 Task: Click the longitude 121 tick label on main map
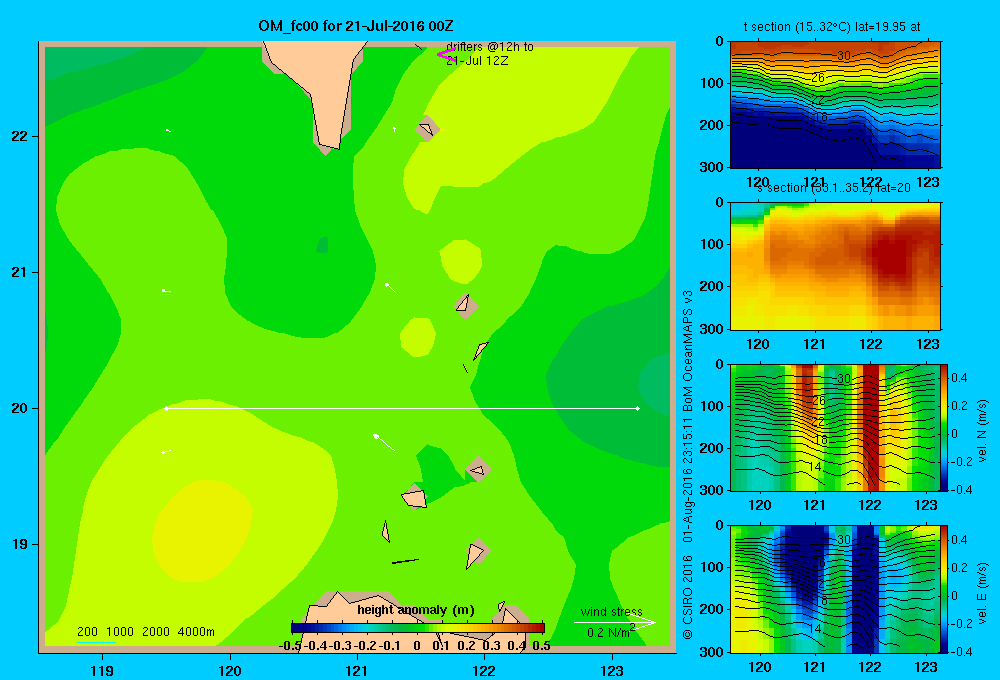[x=357, y=670]
